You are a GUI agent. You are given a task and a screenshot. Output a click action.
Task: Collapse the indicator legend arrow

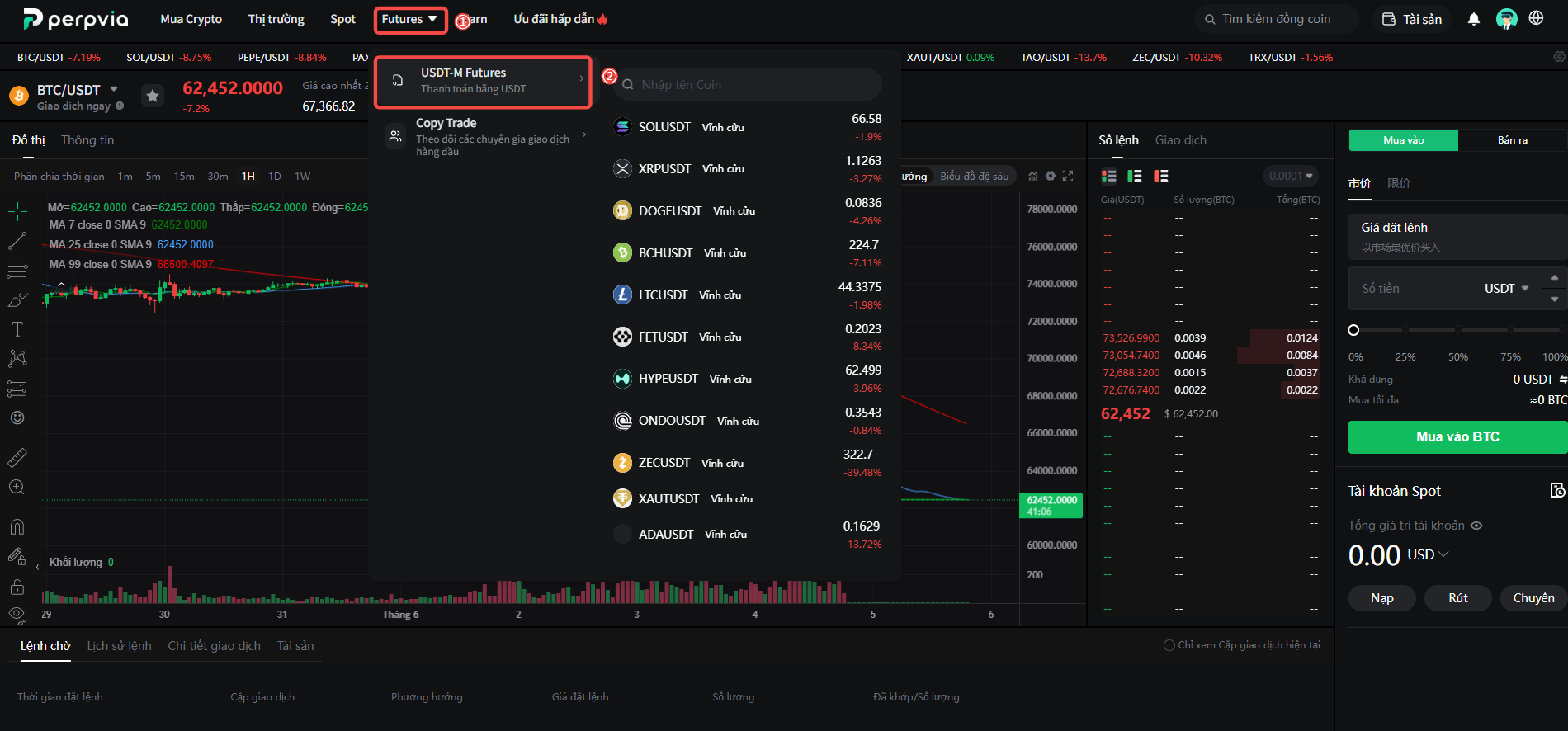61,284
